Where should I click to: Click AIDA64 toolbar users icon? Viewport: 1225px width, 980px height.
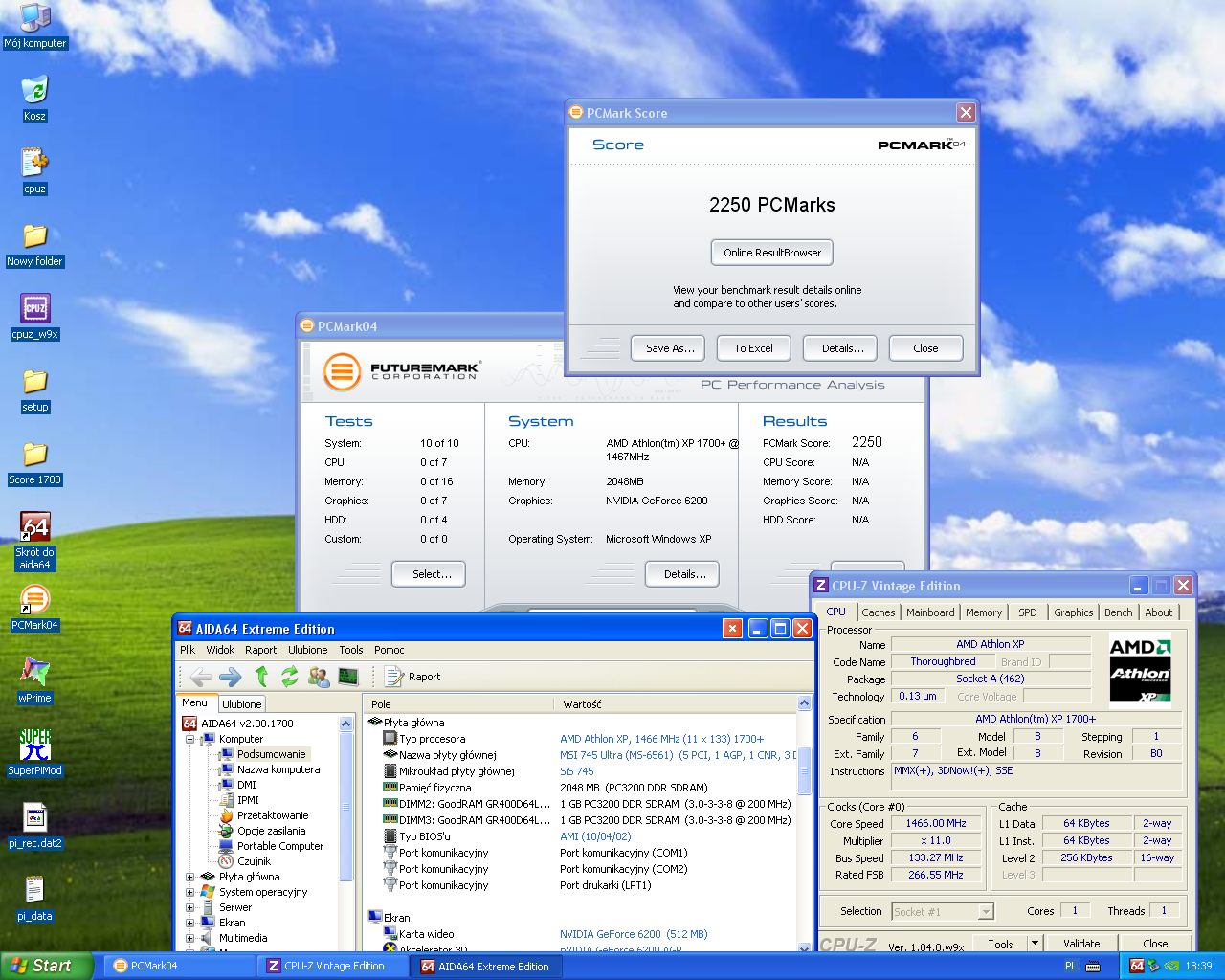(x=319, y=677)
